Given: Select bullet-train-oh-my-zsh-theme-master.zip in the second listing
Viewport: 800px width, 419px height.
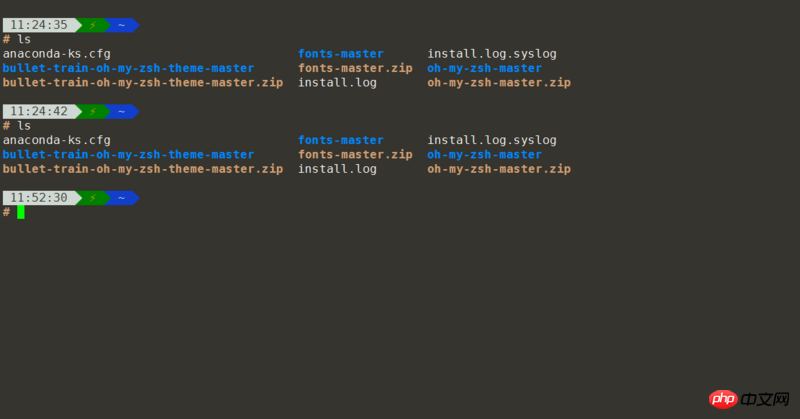Looking at the screenshot, I should click(143, 169).
